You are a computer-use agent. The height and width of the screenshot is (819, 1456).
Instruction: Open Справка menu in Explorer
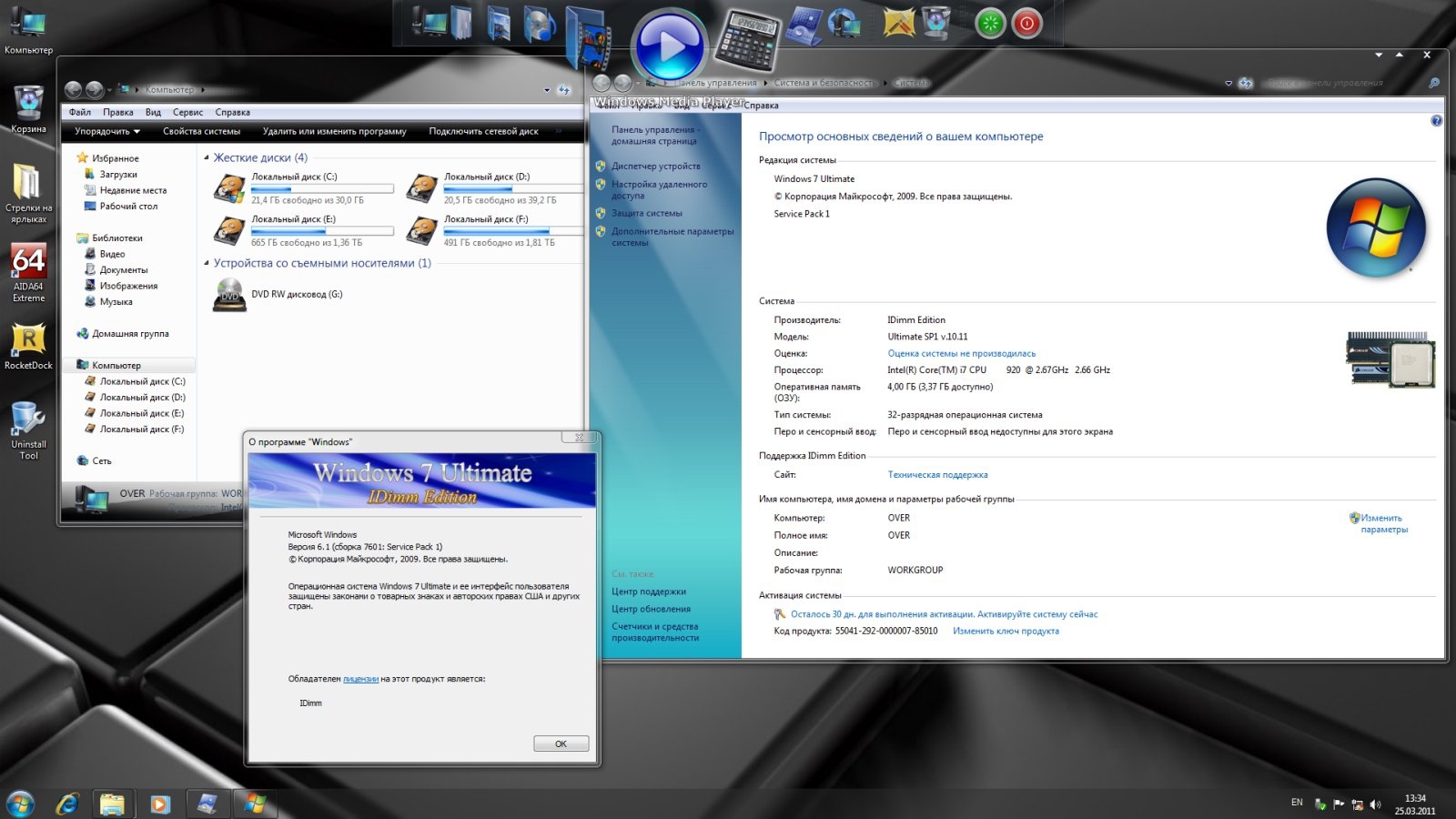tap(233, 112)
